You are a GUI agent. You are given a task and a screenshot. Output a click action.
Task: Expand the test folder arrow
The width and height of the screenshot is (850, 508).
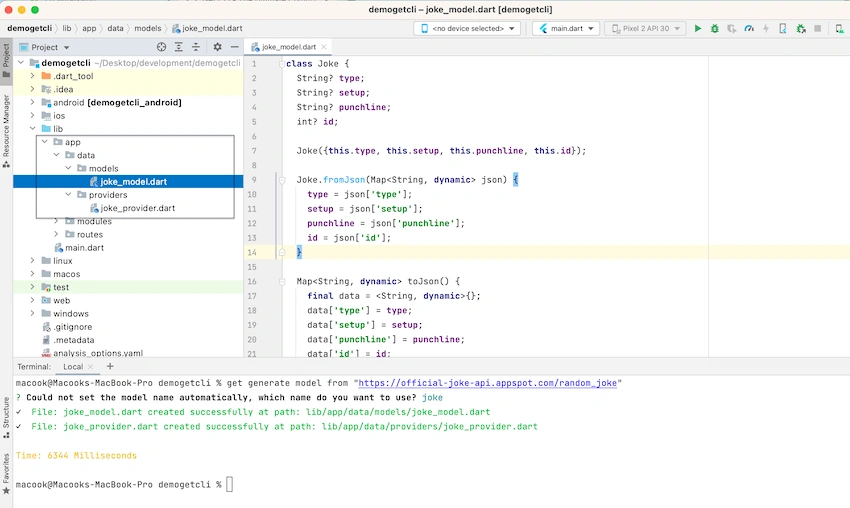point(33,287)
